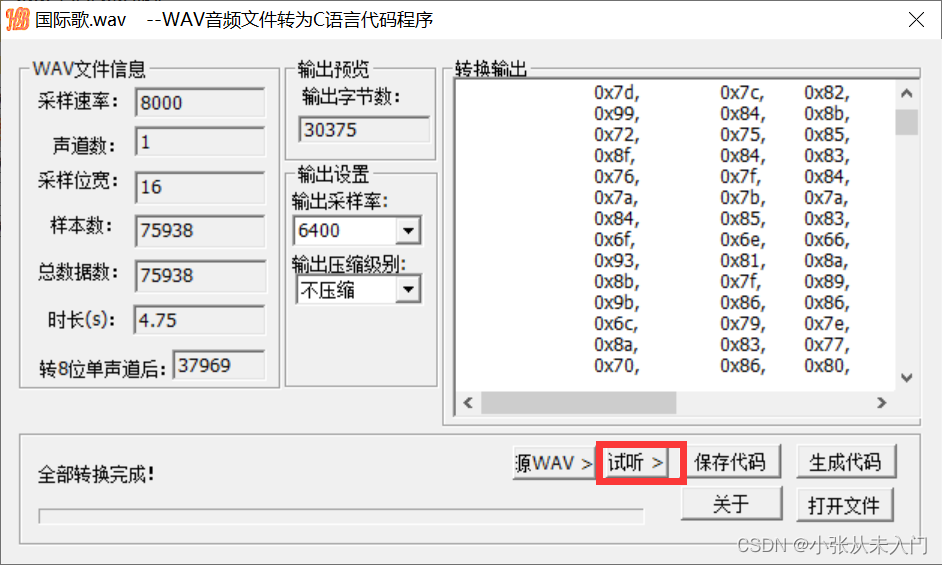Click the 采样位宽 field showing 16
This screenshot has width=942, height=565.
point(200,187)
